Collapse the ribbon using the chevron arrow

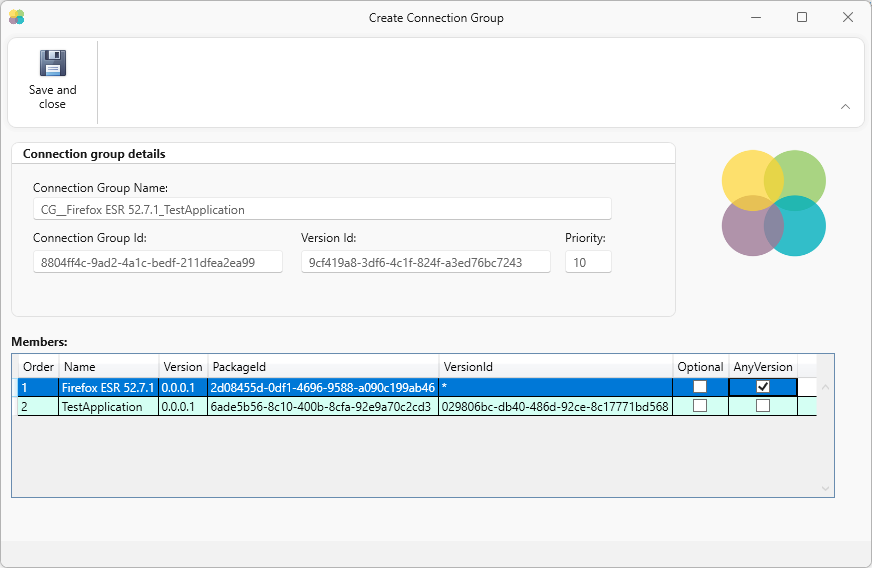(845, 106)
